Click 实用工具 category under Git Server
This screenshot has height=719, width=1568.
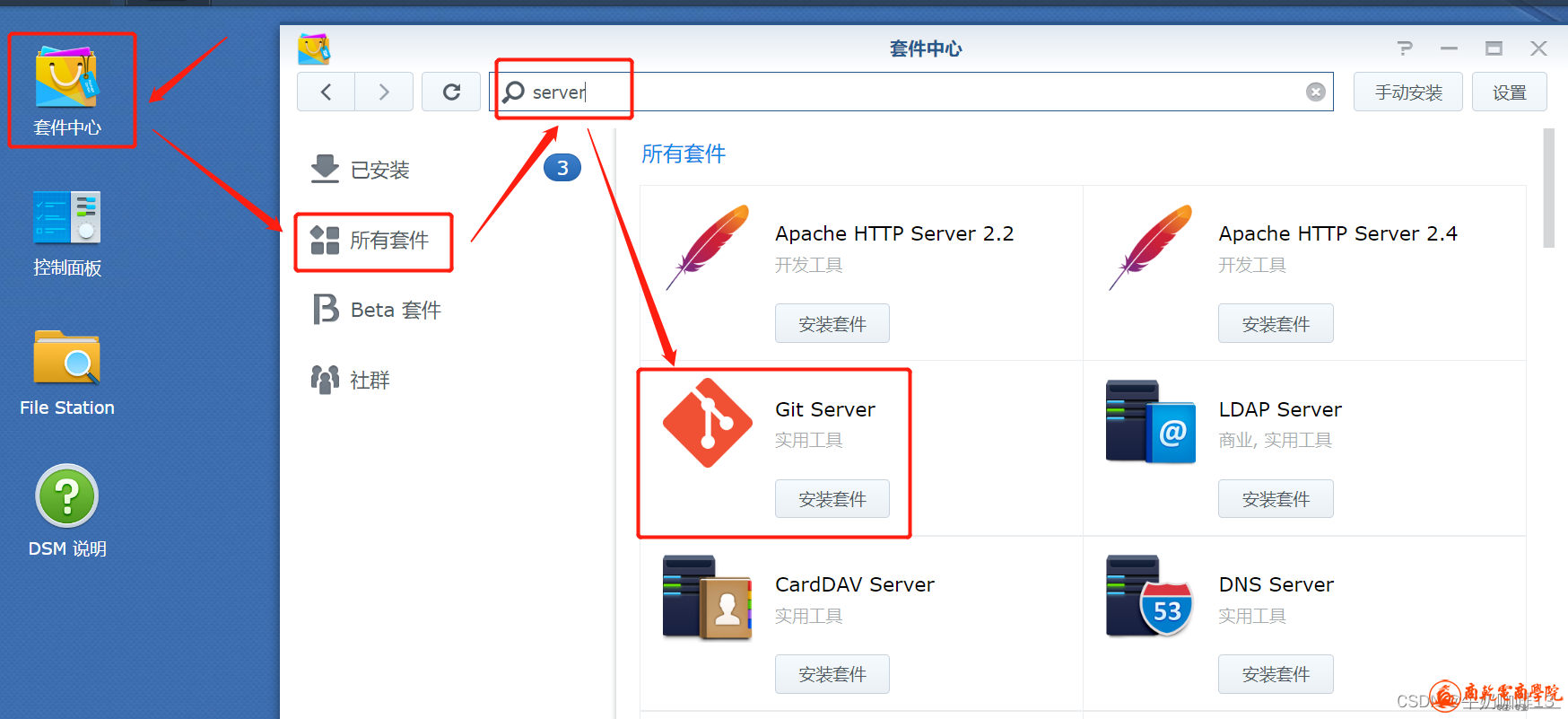(x=809, y=440)
